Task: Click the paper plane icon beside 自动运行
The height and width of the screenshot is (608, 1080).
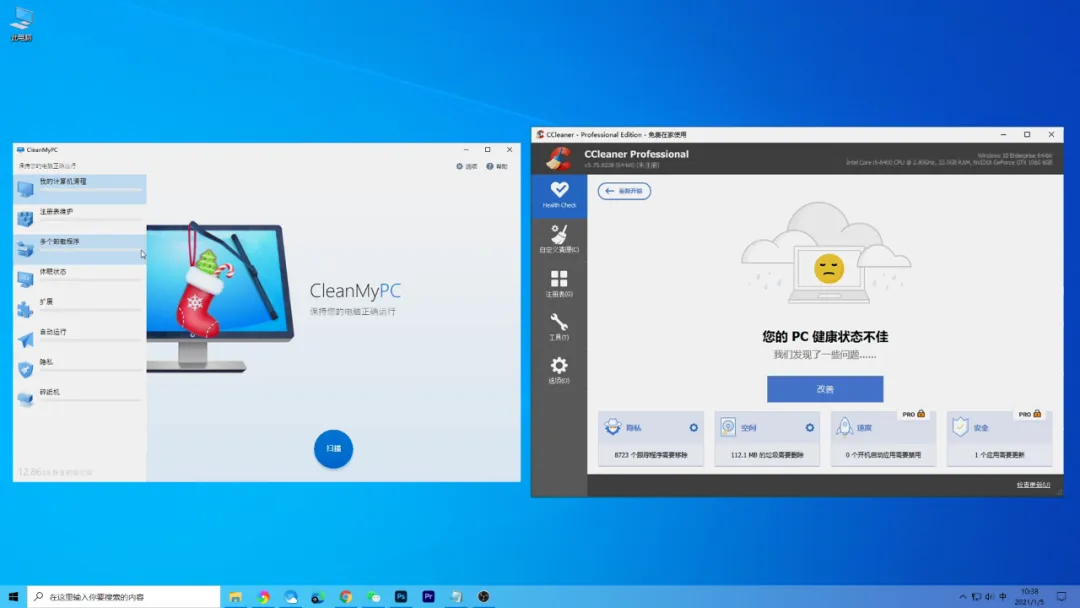Action: 25,339
